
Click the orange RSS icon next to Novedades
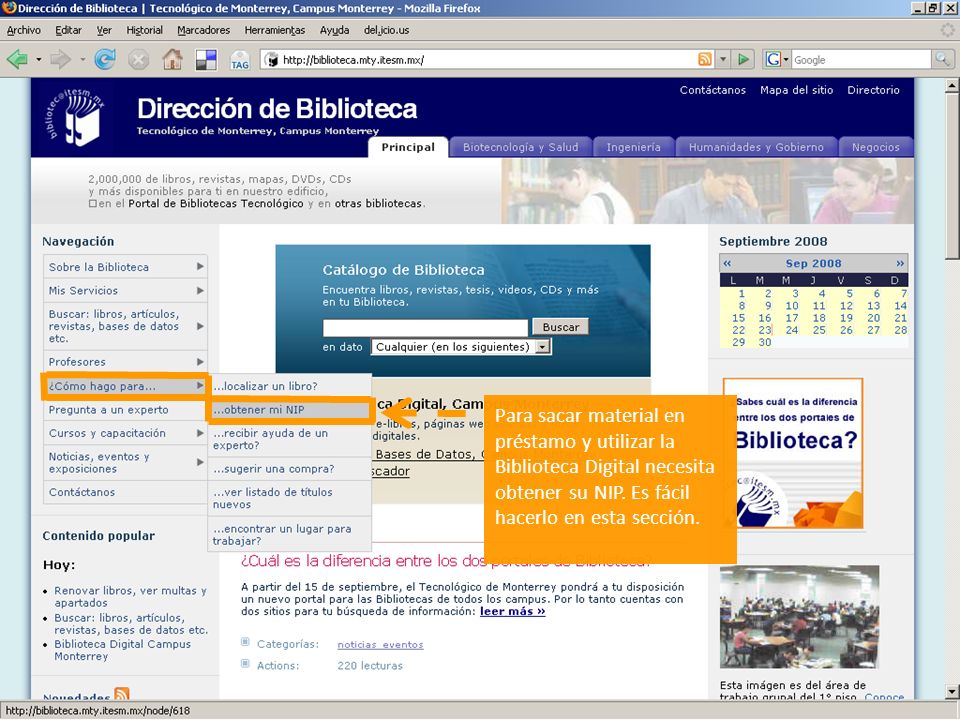(x=122, y=694)
